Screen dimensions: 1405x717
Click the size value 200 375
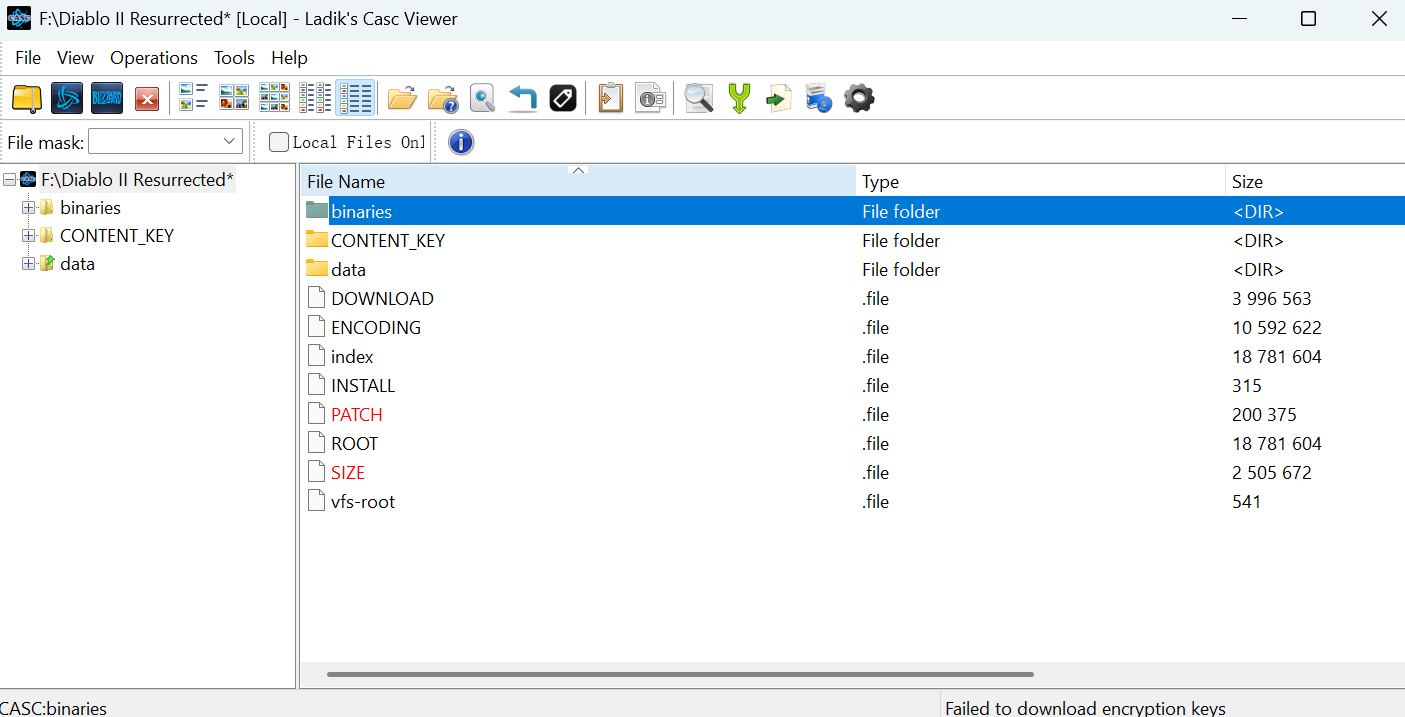(1264, 414)
